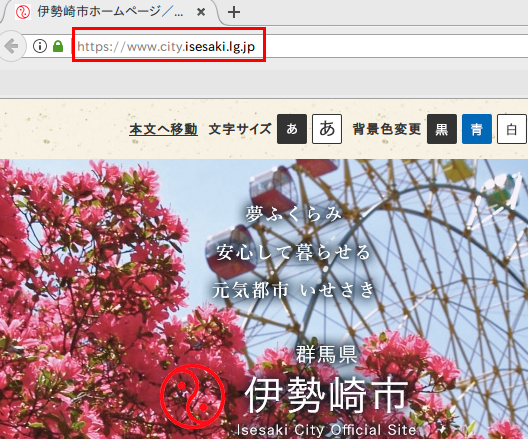Open the site information icon
This screenshot has height=439, width=528.
tap(40, 46)
